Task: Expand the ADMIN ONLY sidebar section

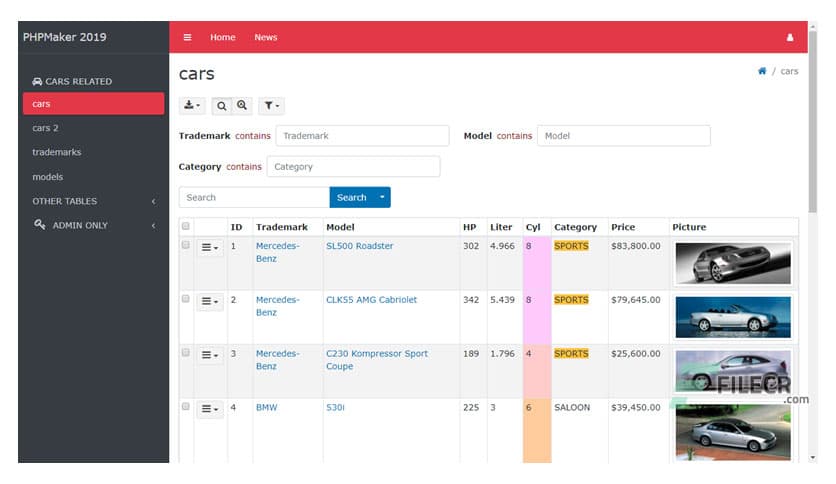Action: click(93, 225)
